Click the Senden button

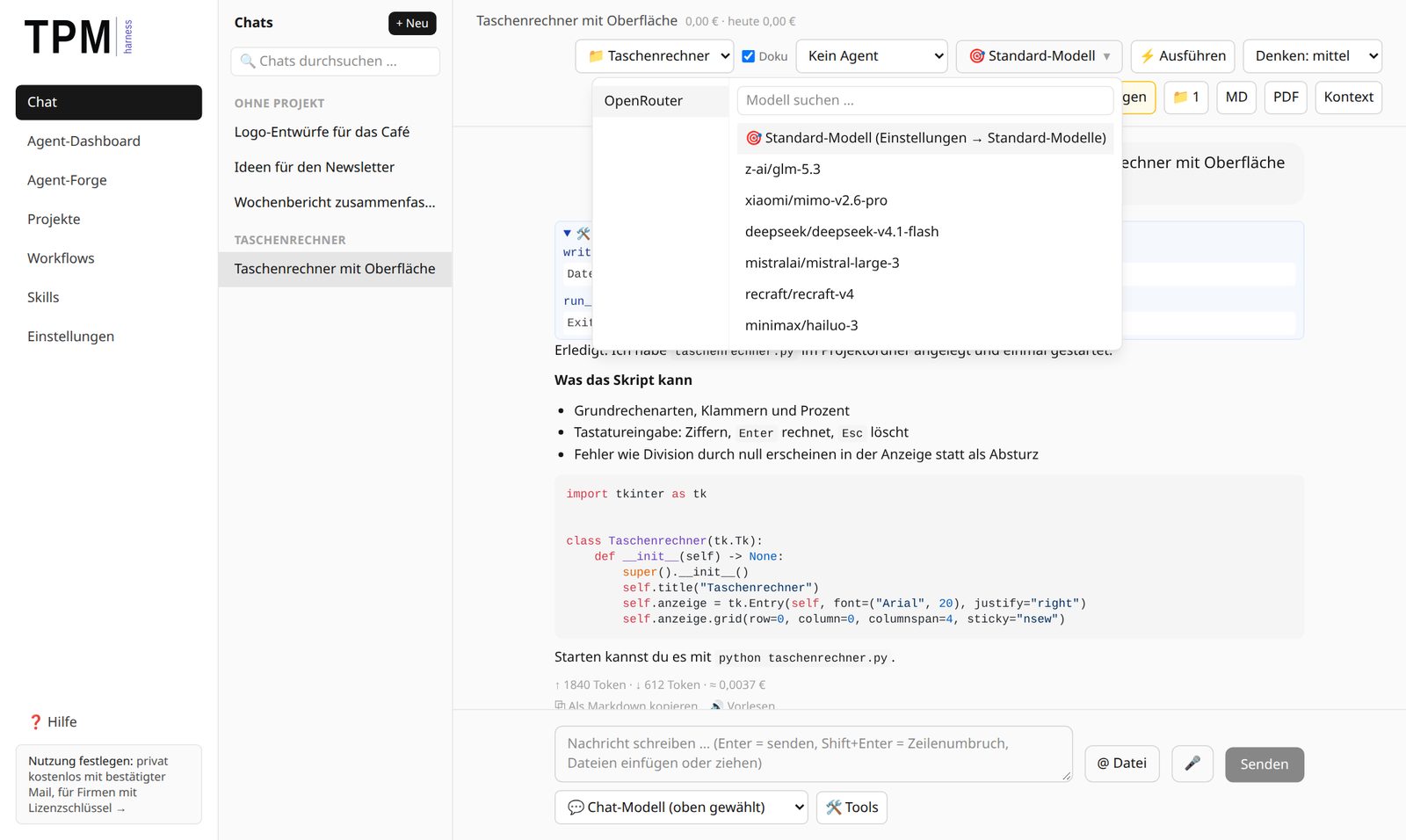1265,764
